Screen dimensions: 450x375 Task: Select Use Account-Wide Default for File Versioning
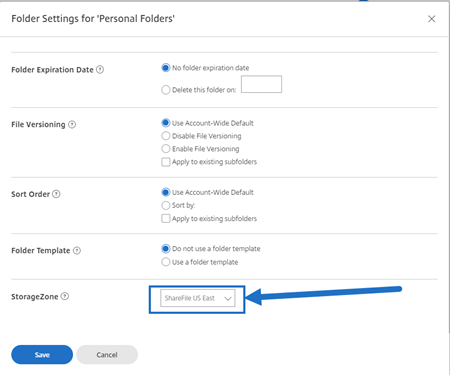point(166,123)
